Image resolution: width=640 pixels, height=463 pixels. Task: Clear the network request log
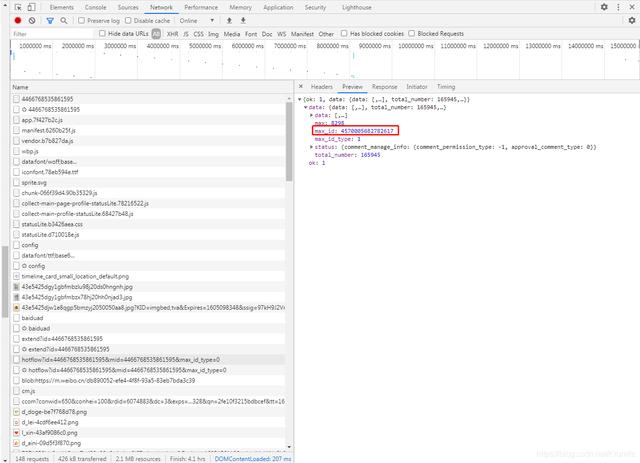32,20
